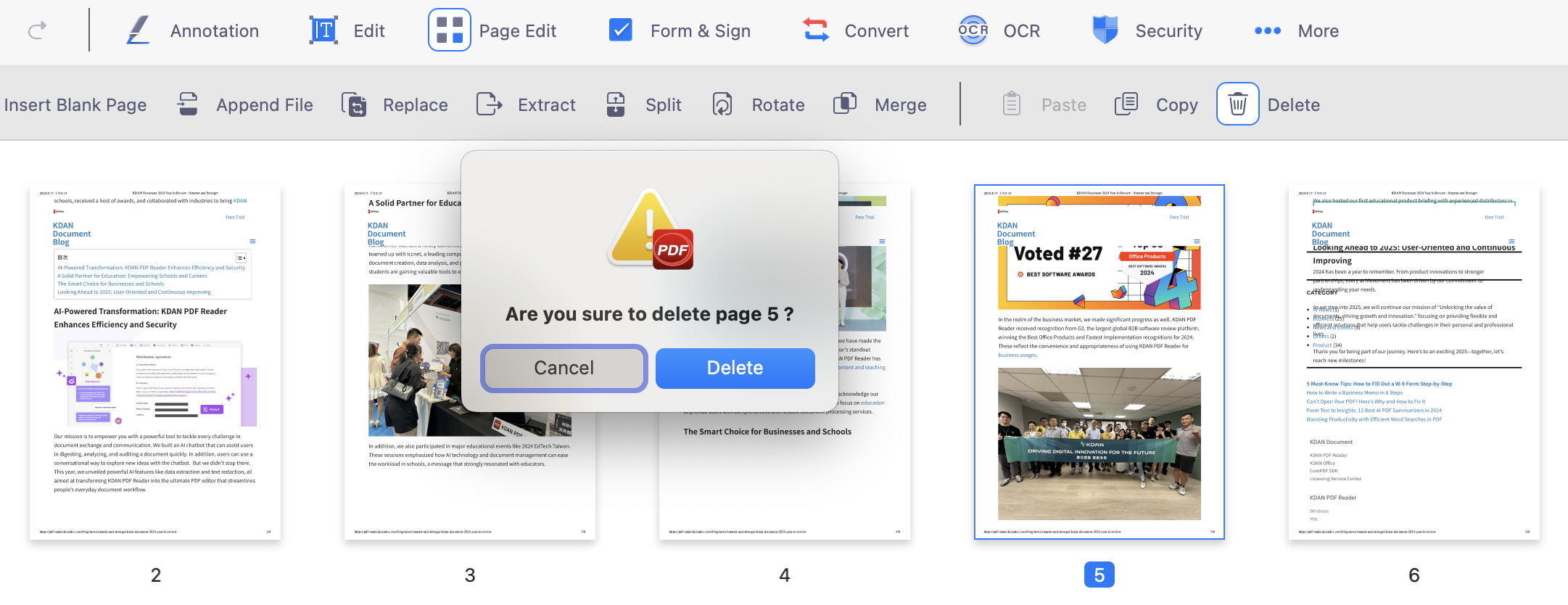
Task: Click the Form & Sign checkmark icon
Action: [x=620, y=30]
